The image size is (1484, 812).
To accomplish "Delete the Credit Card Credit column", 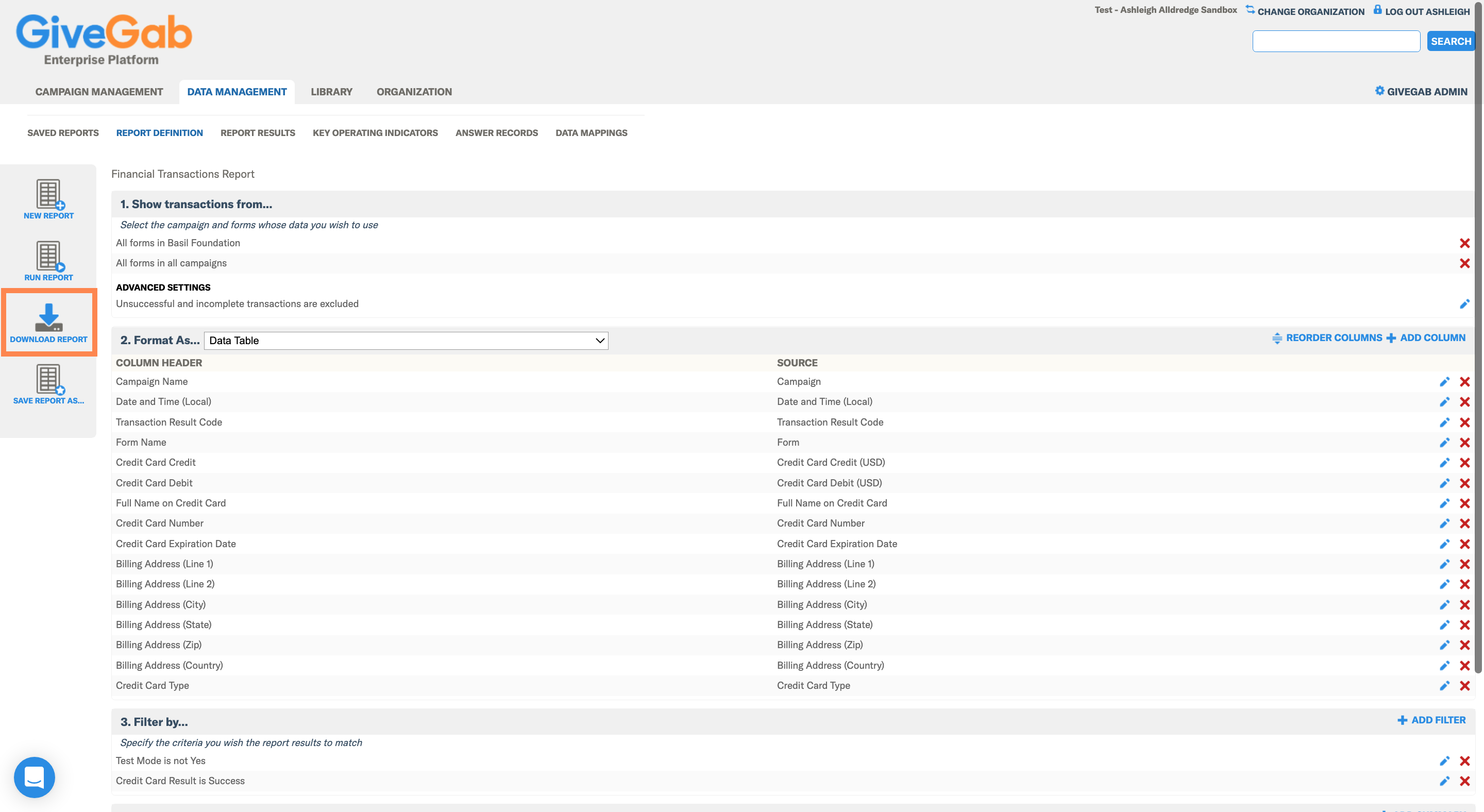I will click(1464, 463).
